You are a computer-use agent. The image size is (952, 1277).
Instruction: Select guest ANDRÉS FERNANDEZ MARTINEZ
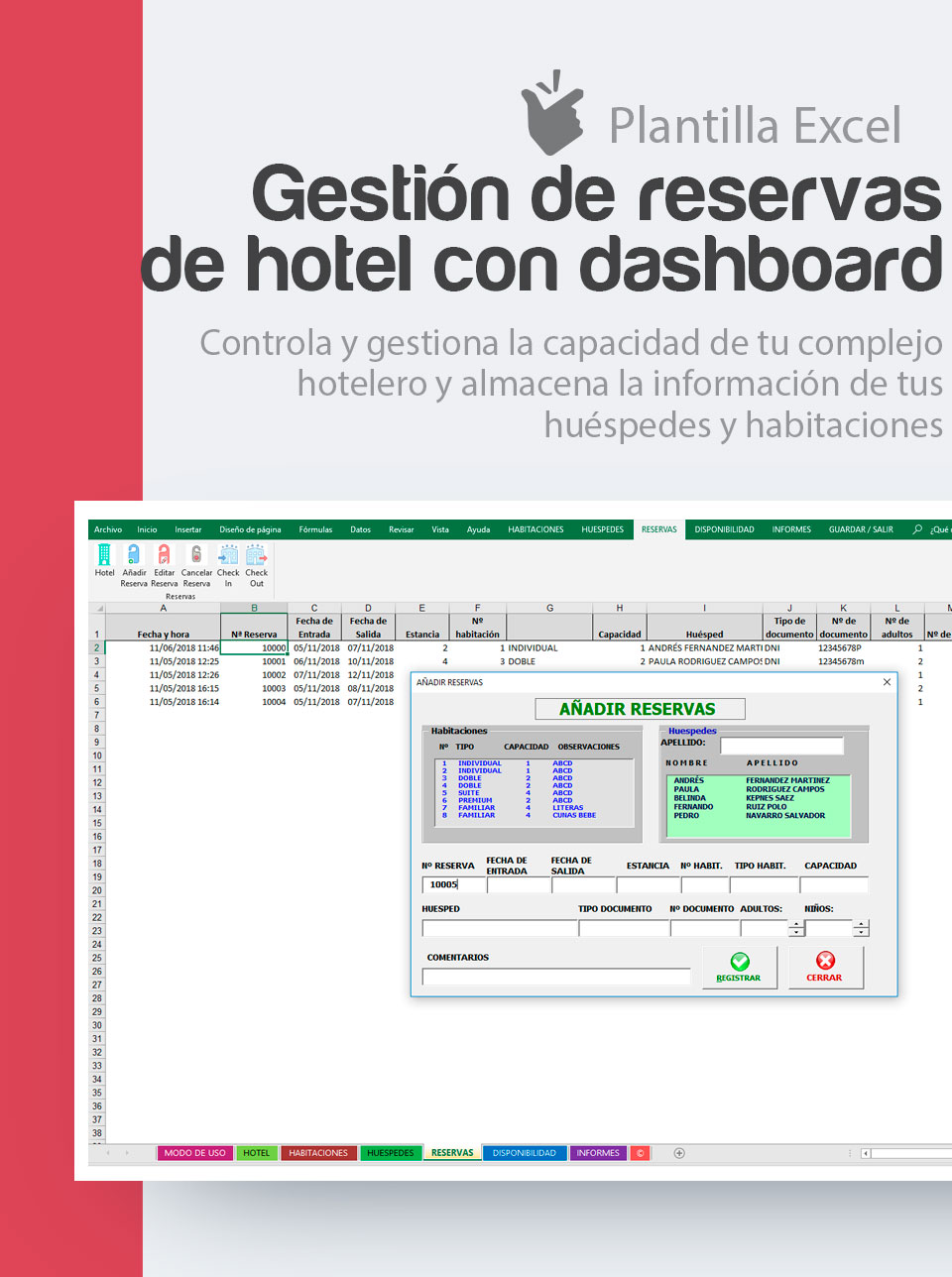758,780
